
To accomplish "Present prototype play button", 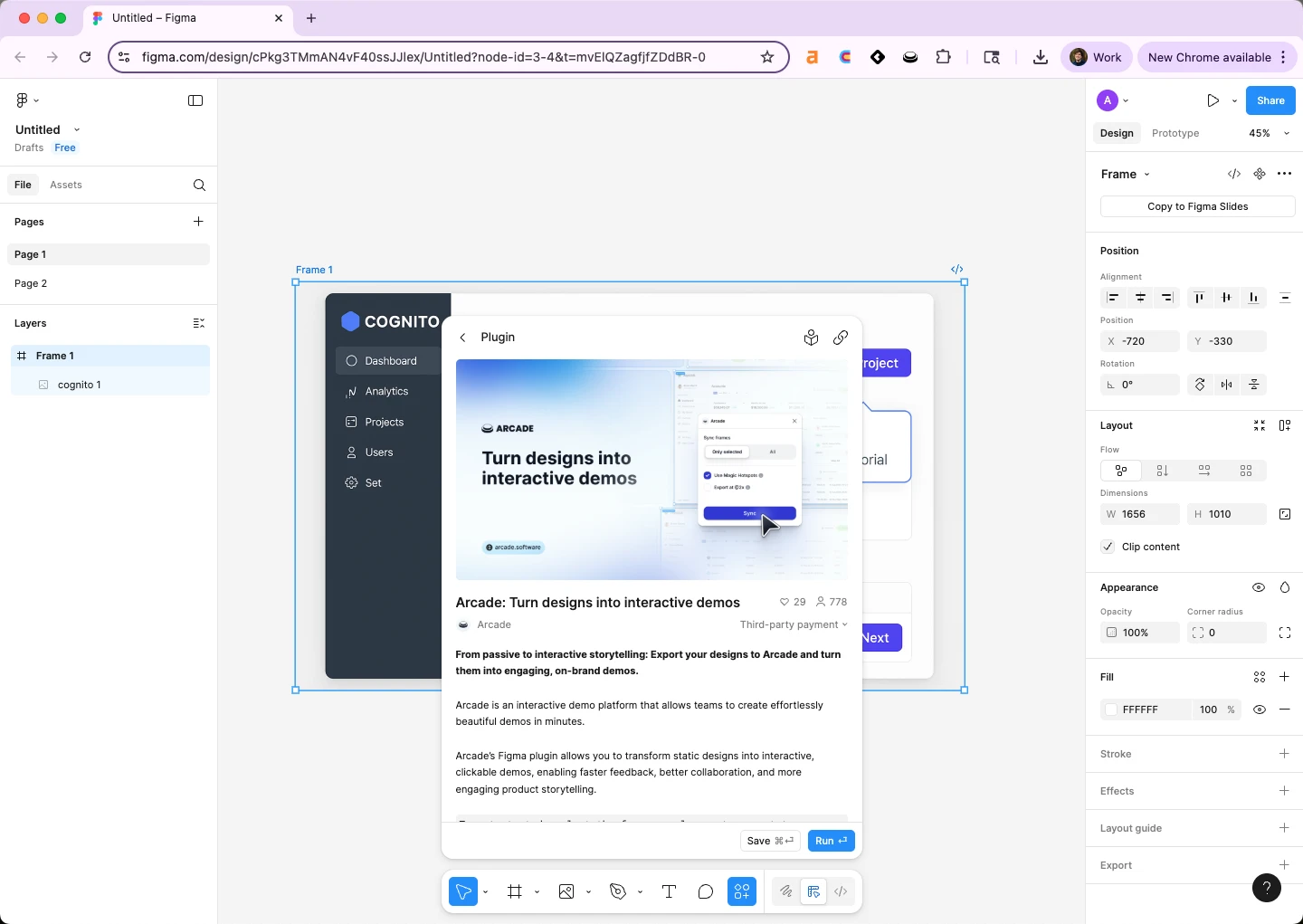I will pyautogui.click(x=1213, y=100).
